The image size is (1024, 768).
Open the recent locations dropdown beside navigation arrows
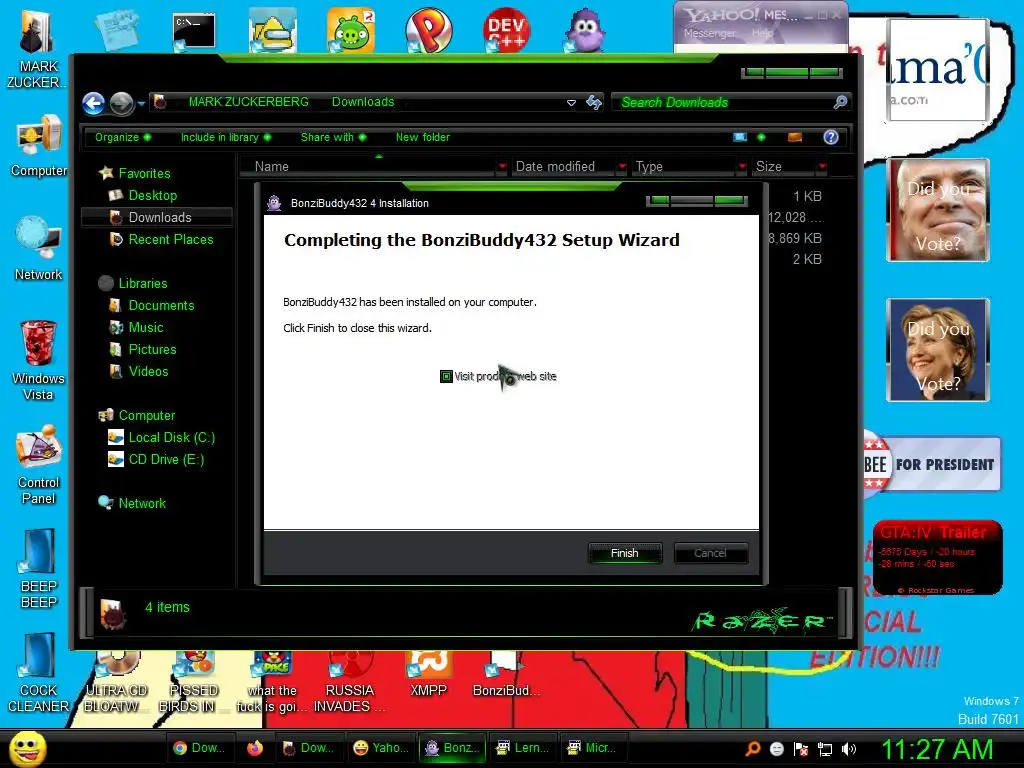141,103
